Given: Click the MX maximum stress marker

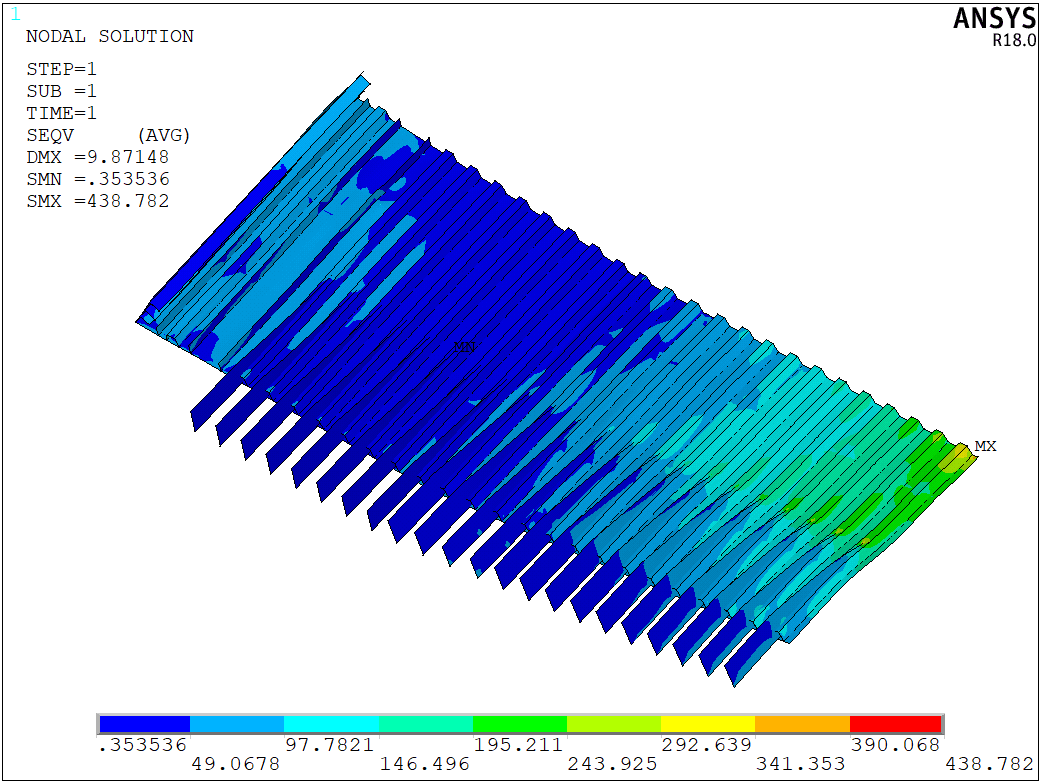Looking at the screenshot, I should coord(985,446).
